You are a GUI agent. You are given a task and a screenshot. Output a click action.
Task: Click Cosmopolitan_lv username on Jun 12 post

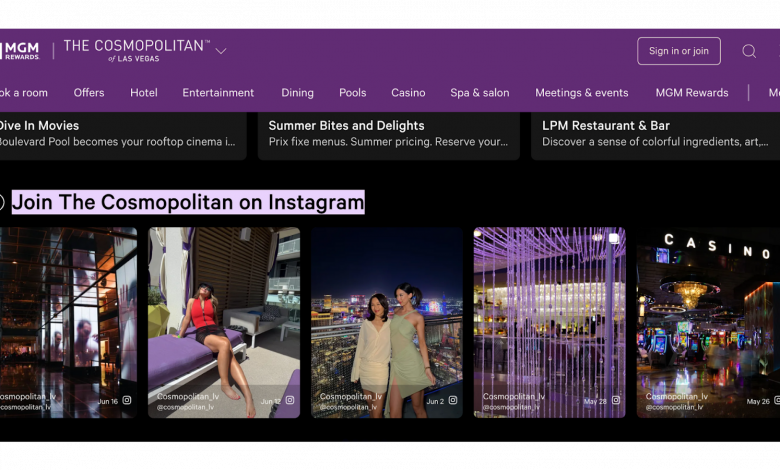coord(188,396)
